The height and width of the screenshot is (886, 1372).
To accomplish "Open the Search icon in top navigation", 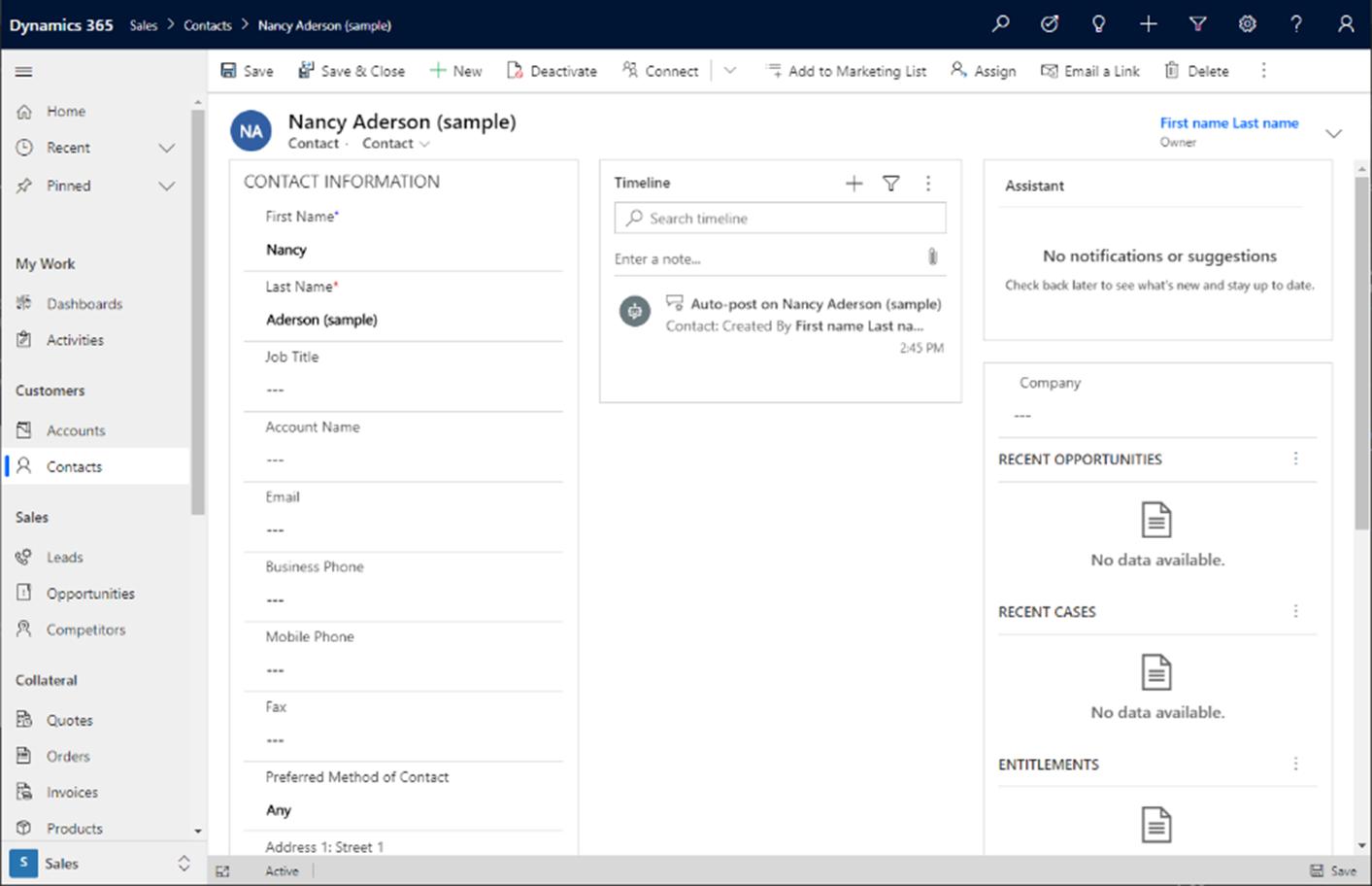I will click(x=1000, y=23).
